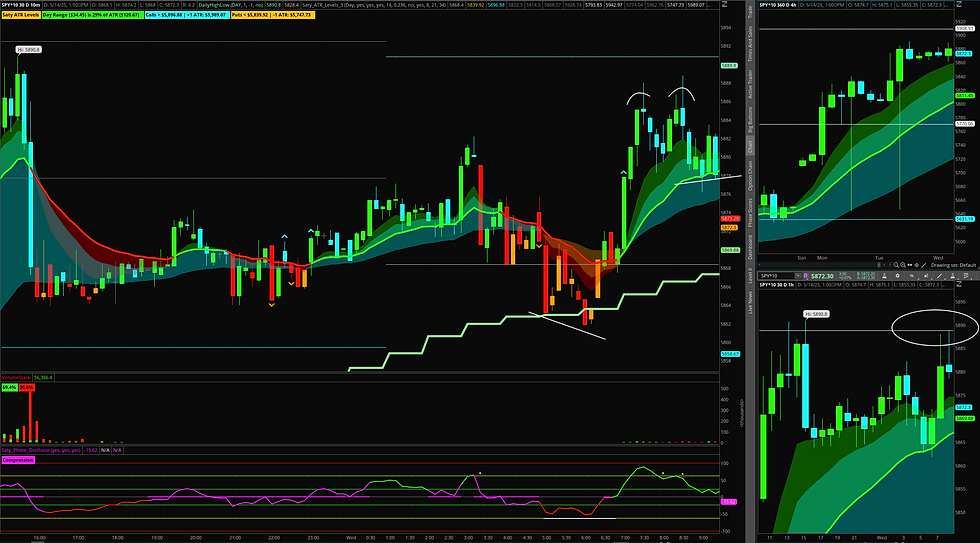The width and height of the screenshot is (980, 543).
Task: Click the Saty_Phase_Oscillator study title
Action: 41,450
